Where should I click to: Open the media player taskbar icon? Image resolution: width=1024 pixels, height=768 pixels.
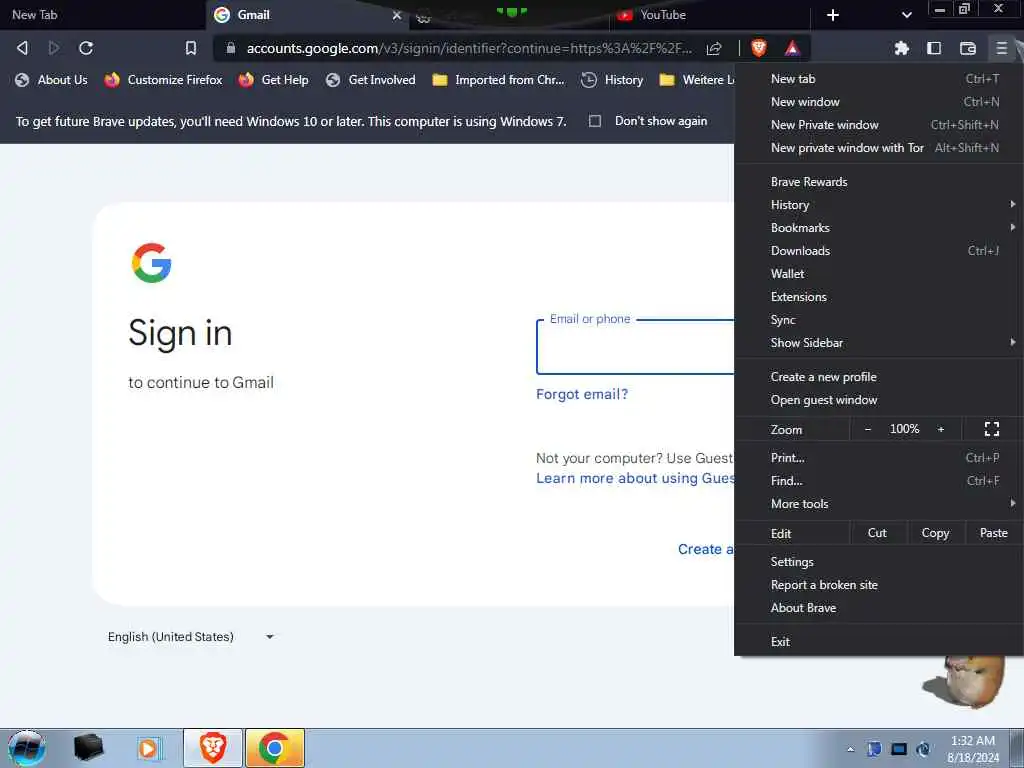tap(149, 748)
